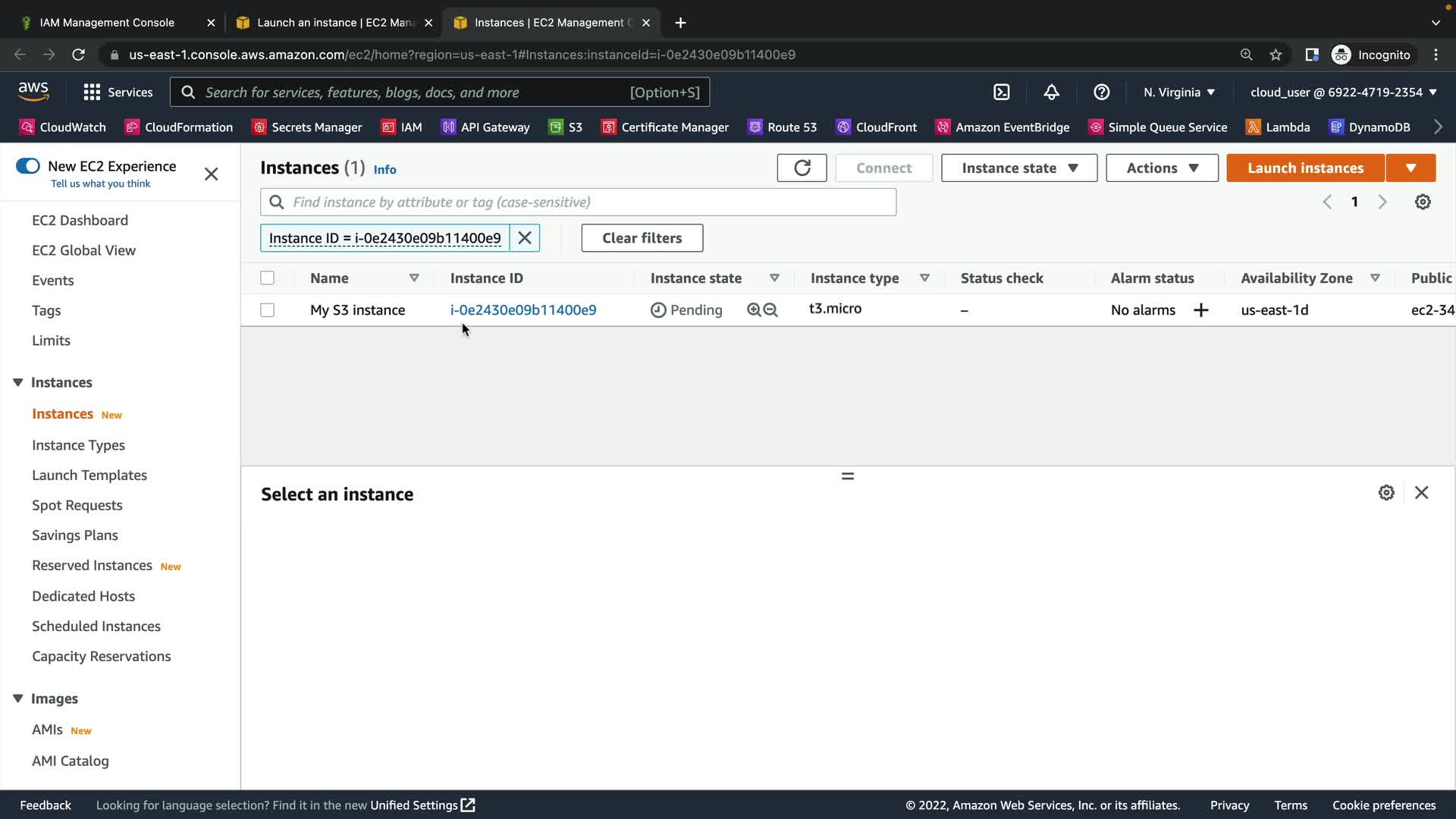
Task: Expand the Actions dropdown menu
Action: pos(1161,168)
